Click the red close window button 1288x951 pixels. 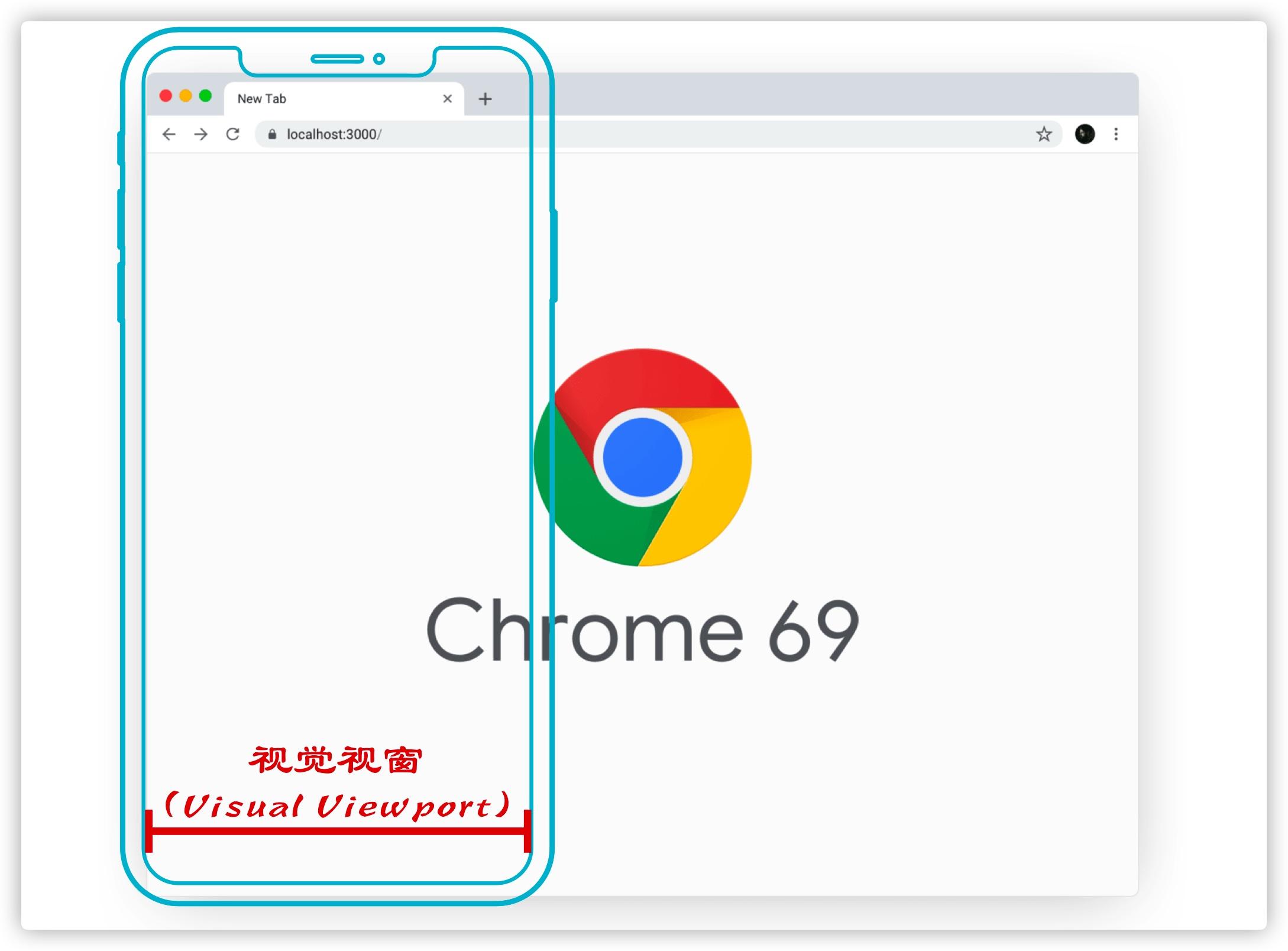(x=166, y=96)
